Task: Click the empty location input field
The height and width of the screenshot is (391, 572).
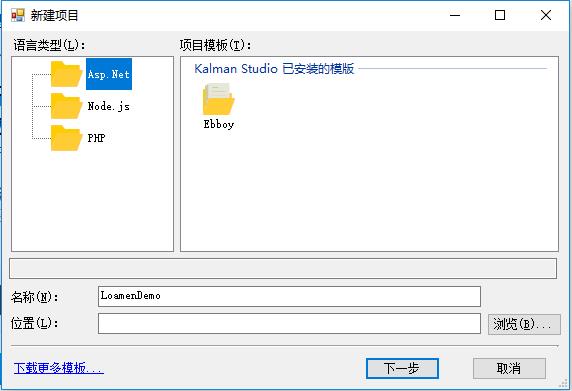Action: coord(289,323)
